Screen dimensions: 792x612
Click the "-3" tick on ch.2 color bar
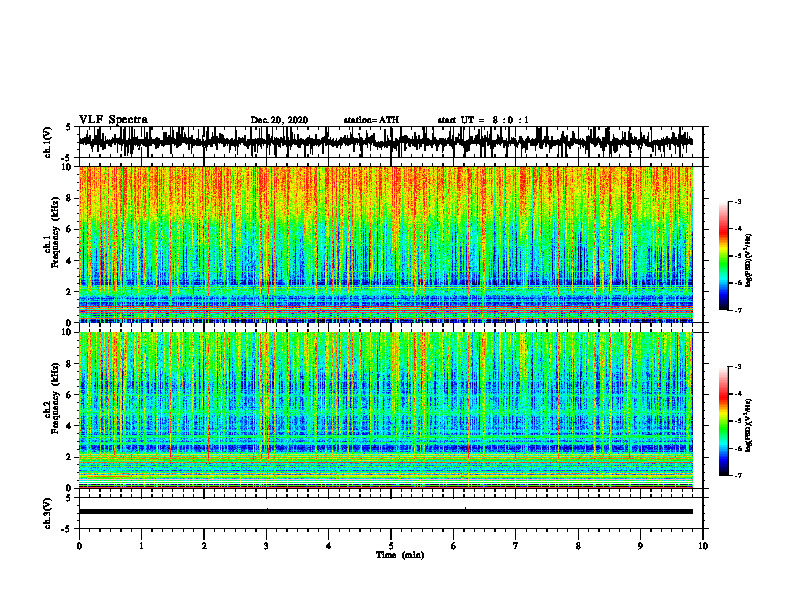tap(738, 367)
